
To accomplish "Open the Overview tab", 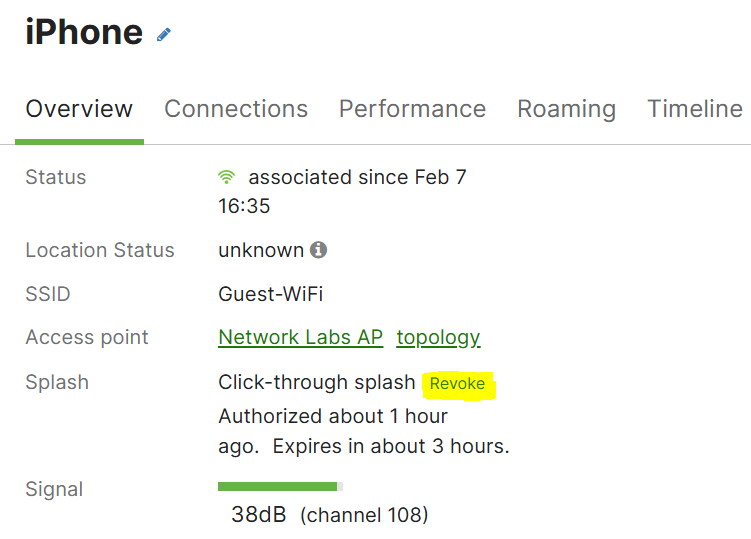I will (x=79, y=109).
